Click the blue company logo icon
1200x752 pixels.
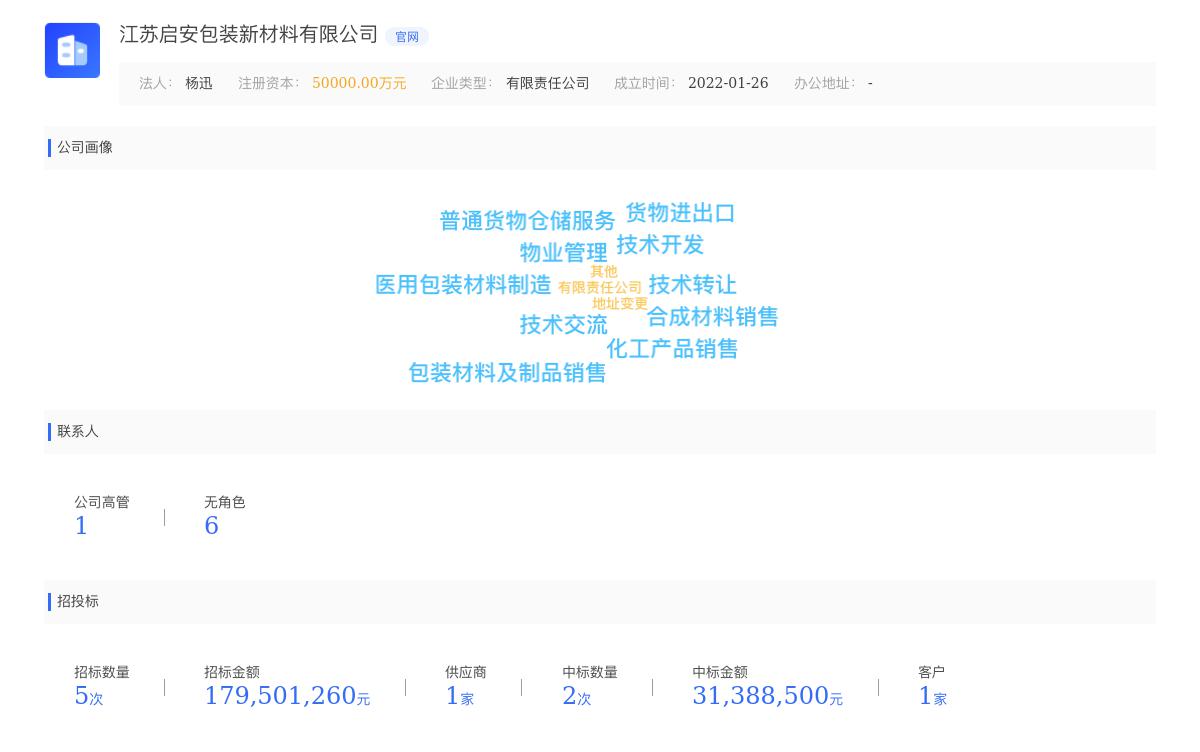point(72,50)
